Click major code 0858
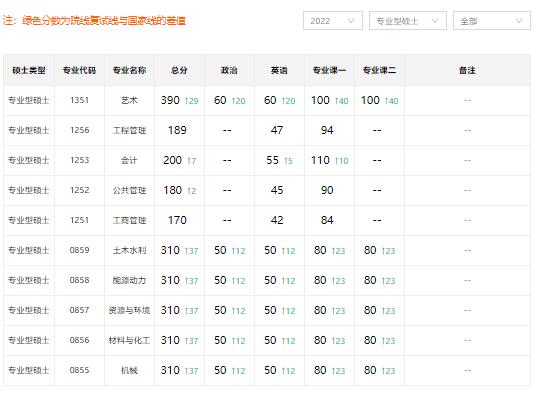 [x=79, y=280]
